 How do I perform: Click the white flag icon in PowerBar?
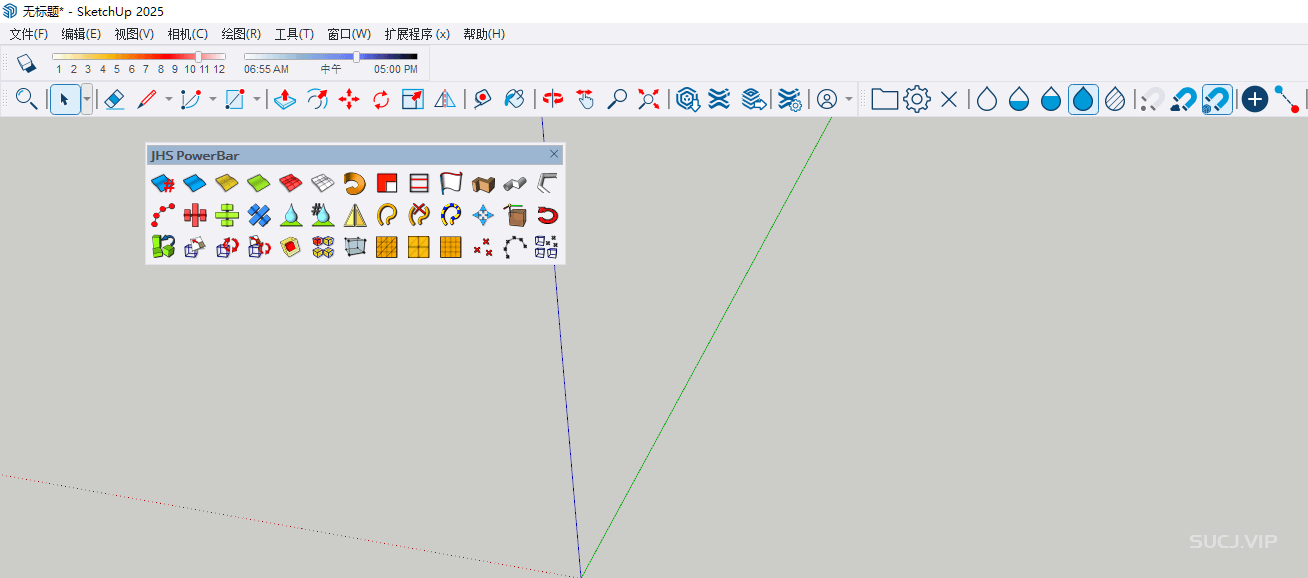[451, 183]
